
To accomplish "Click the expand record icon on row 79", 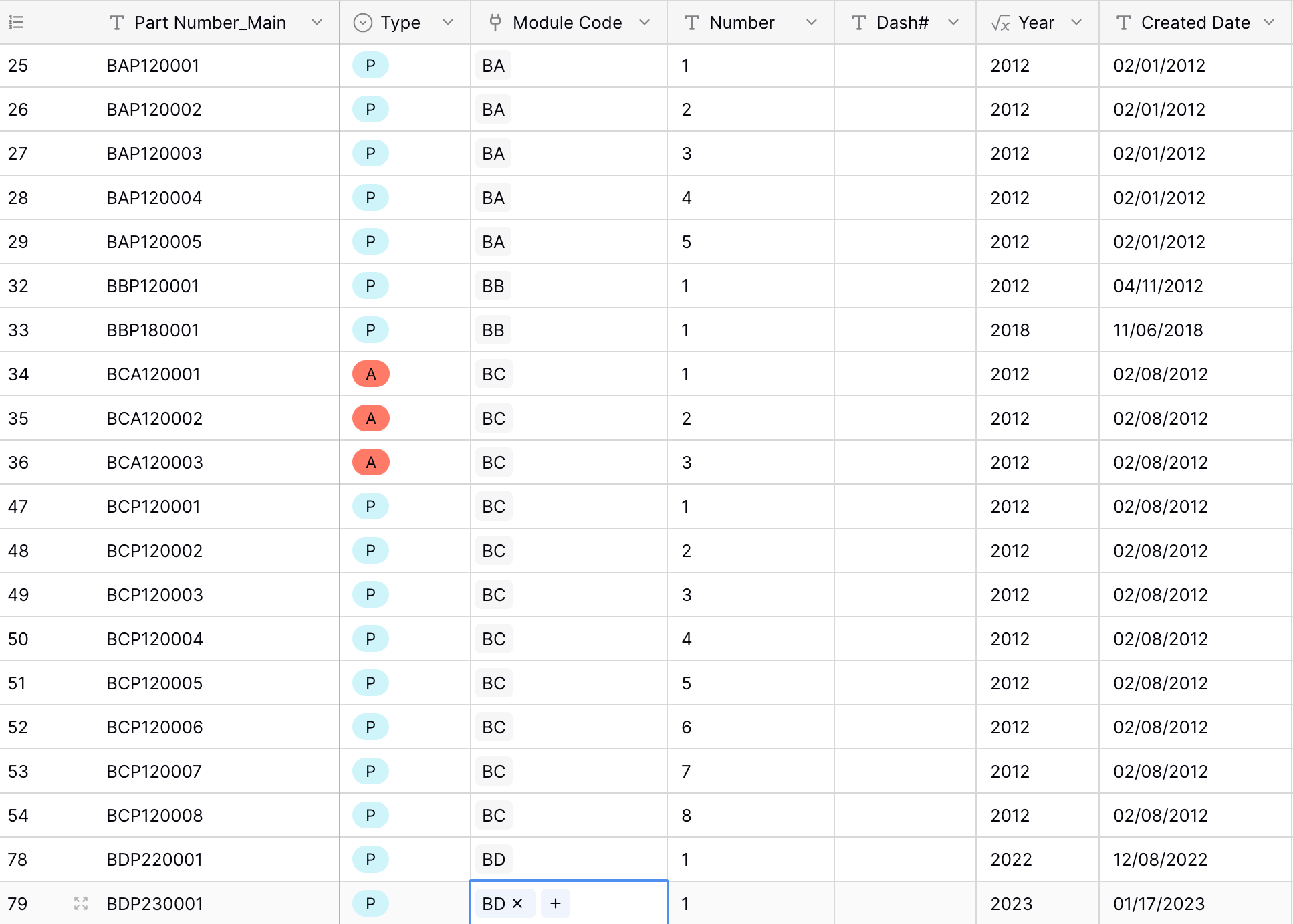I will [81, 903].
